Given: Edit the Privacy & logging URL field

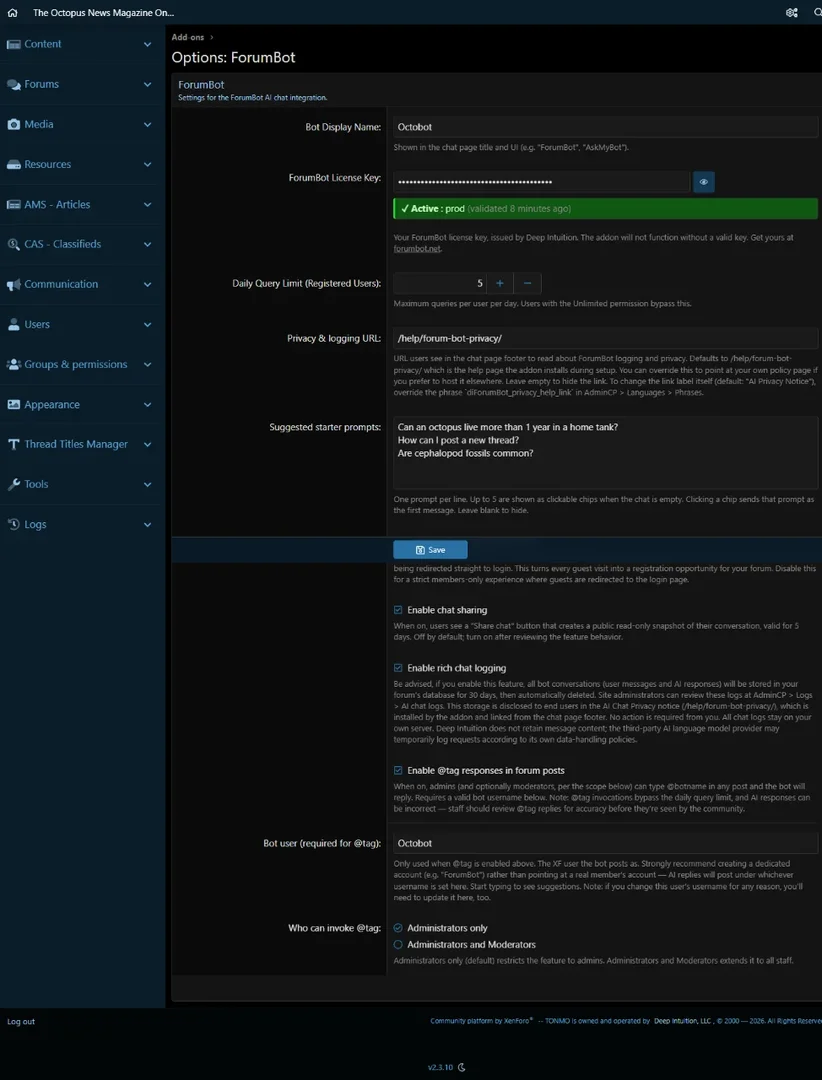Looking at the screenshot, I should click(x=606, y=338).
